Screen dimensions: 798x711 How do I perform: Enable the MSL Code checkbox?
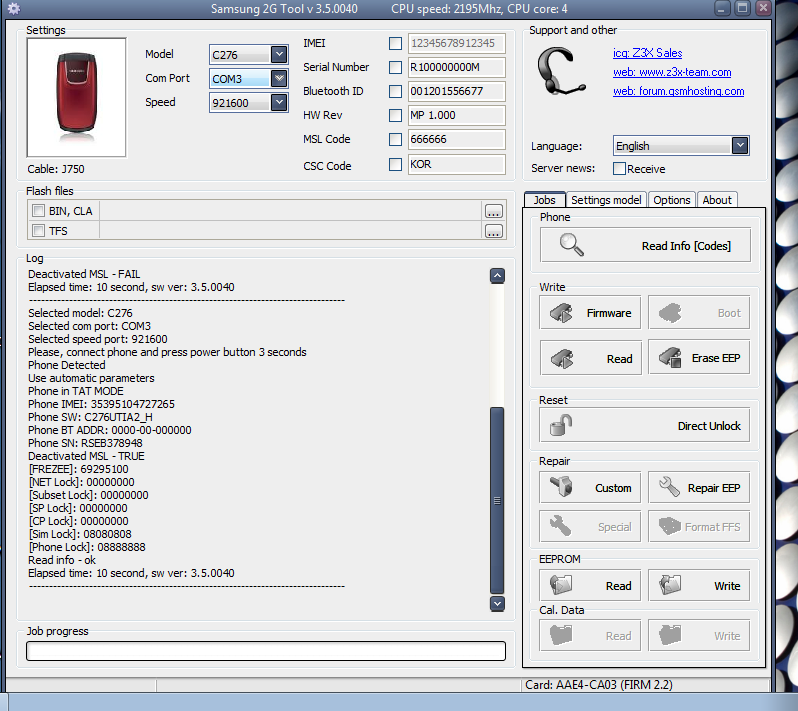[395, 139]
